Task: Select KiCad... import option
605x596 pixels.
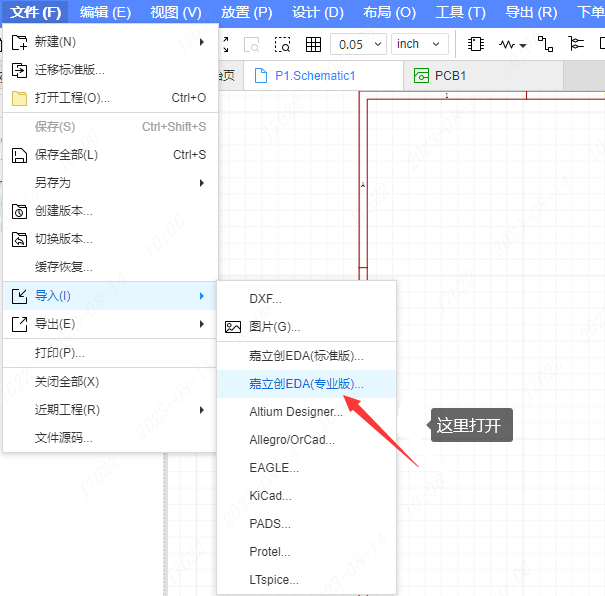Action: [x=307, y=496]
